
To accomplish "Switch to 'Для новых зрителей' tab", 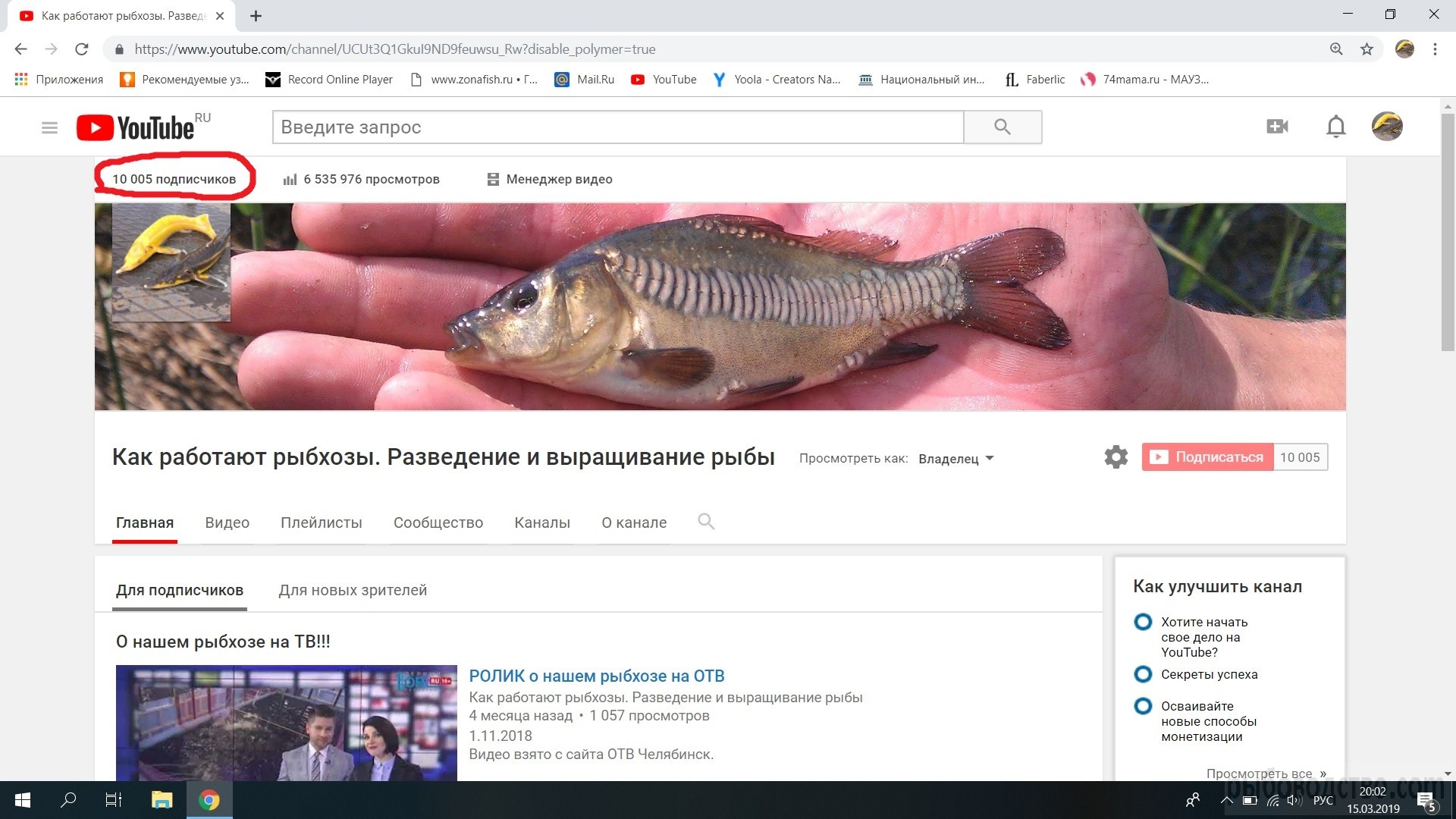I will (353, 590).
